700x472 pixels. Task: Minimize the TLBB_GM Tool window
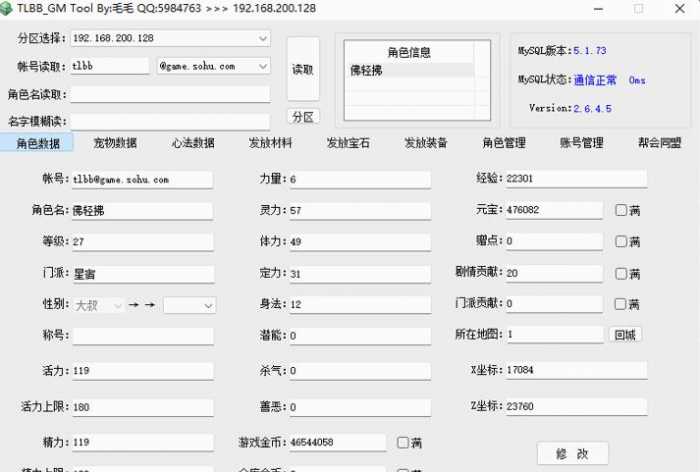[x=598, y=8]
